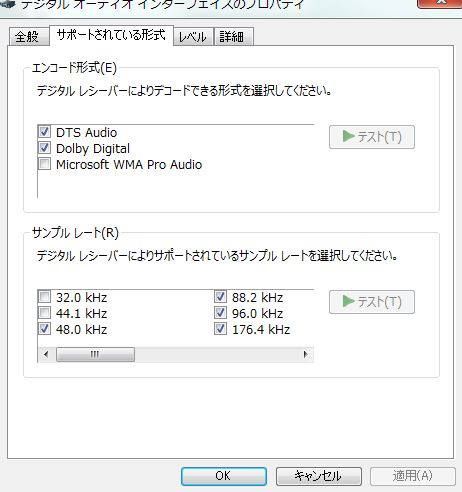Screen dimensions: 462x492
Task: Click the キャンセル button
Action: tap(319, 476)
